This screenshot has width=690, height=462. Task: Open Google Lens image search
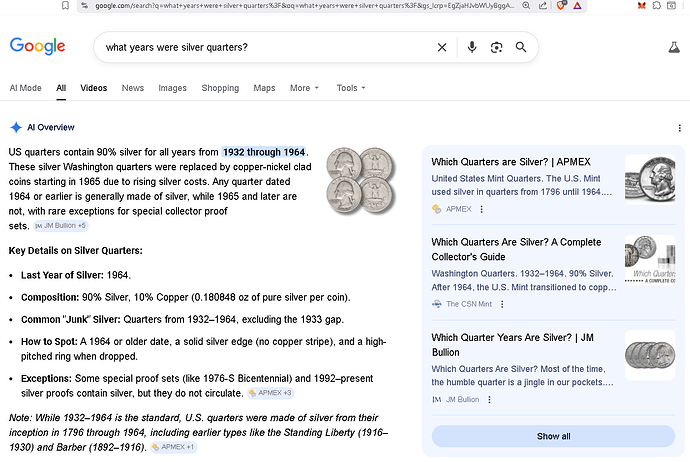(496, 47)
